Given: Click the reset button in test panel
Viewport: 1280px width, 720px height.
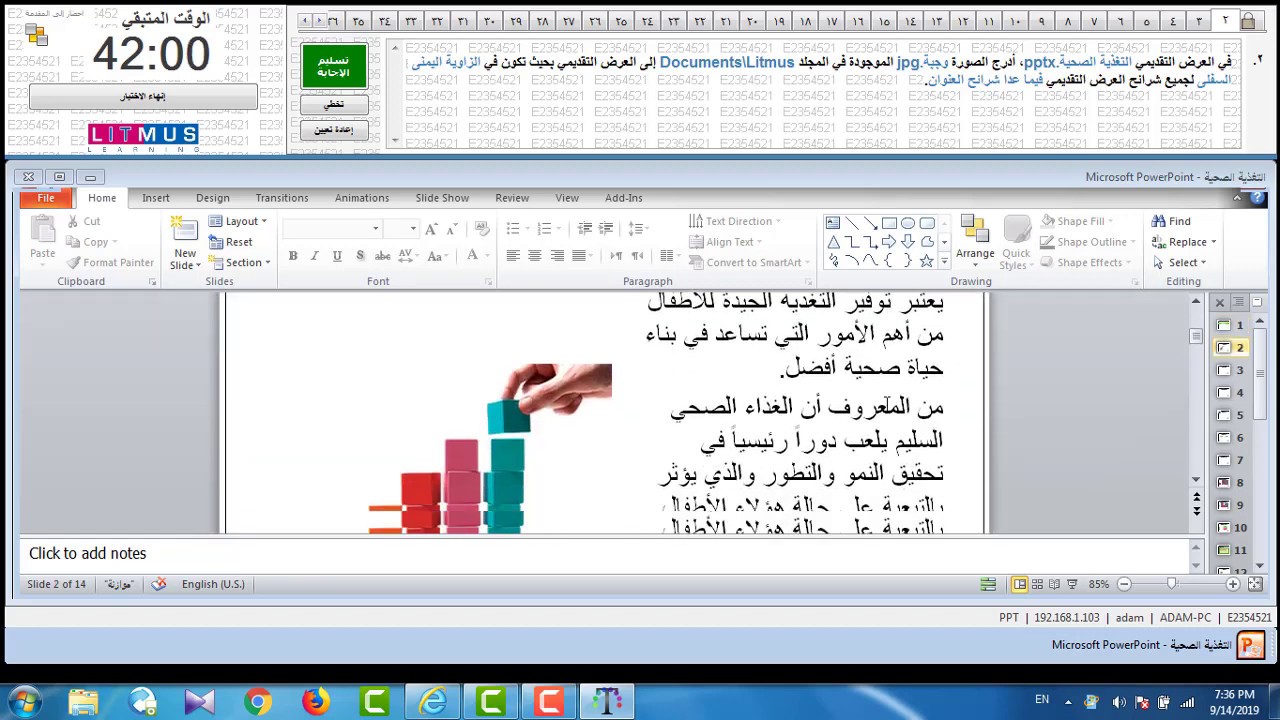Looking at the screenshot, I should (334, 130).
